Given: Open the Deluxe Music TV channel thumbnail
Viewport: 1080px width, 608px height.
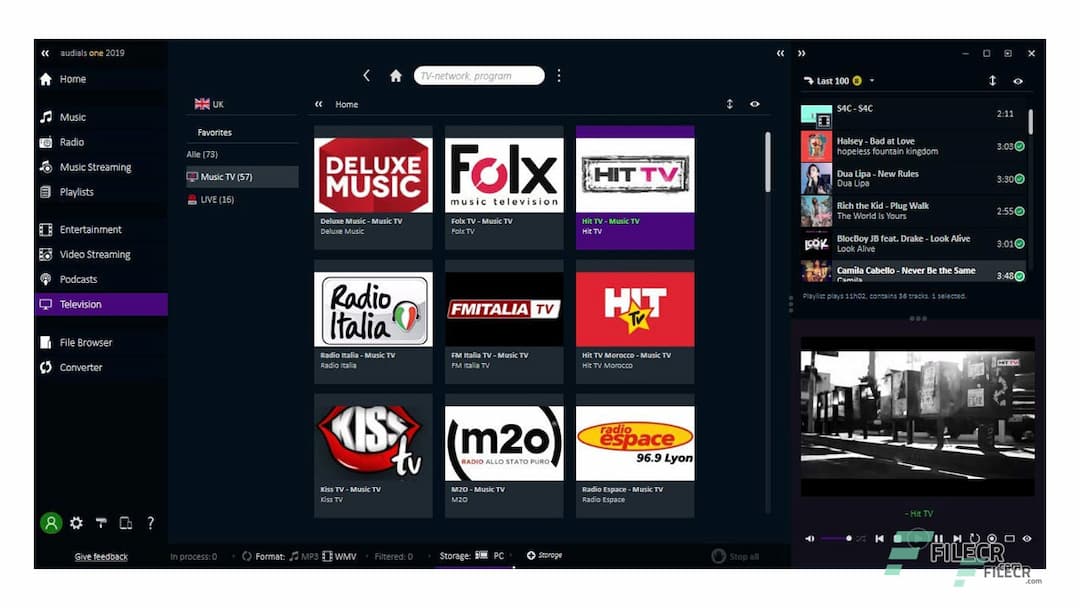Looking at the screenshot, I should pyautogui.click(x=372, y=175).
